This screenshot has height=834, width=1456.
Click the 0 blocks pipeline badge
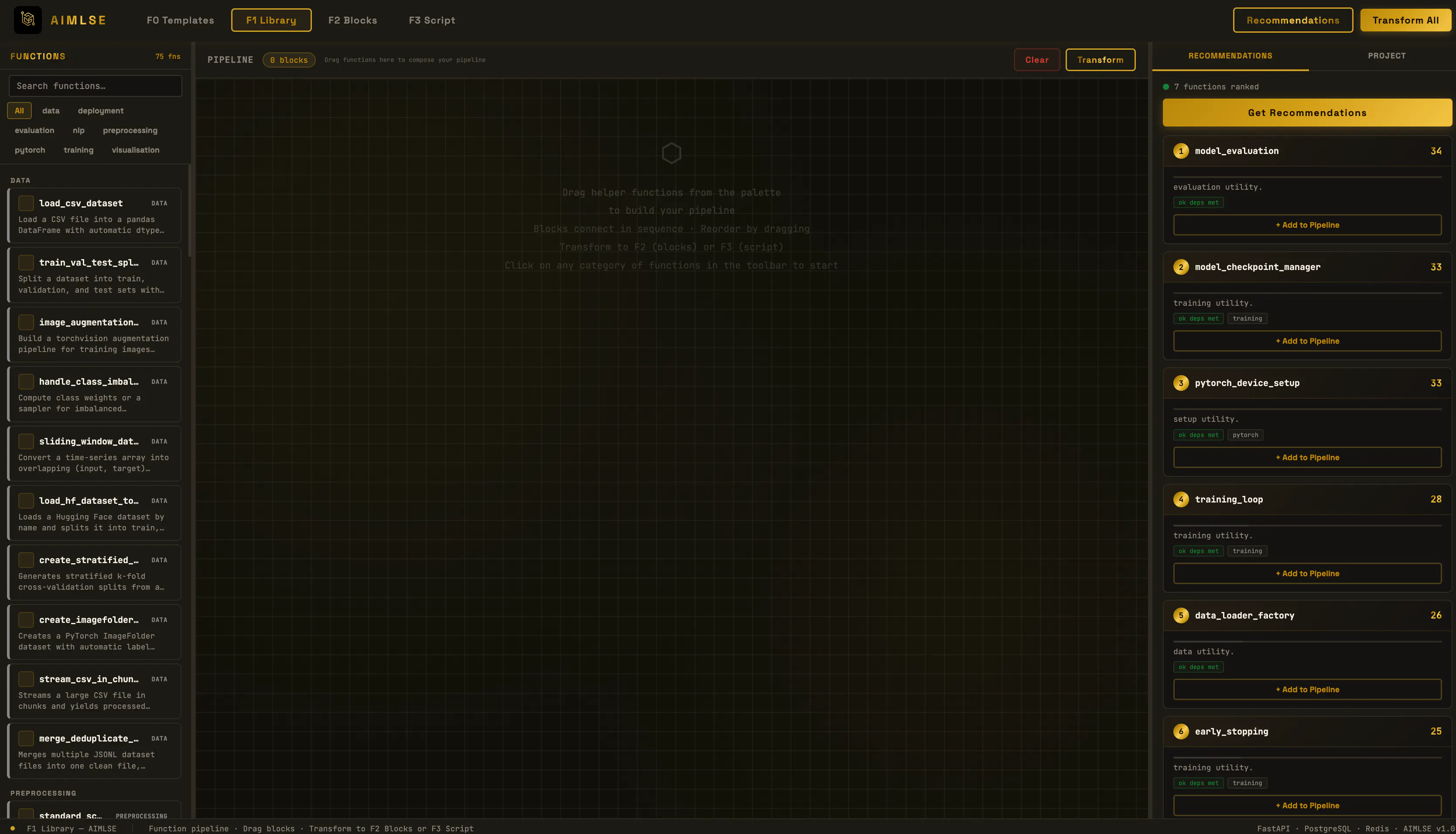(289, 60)
